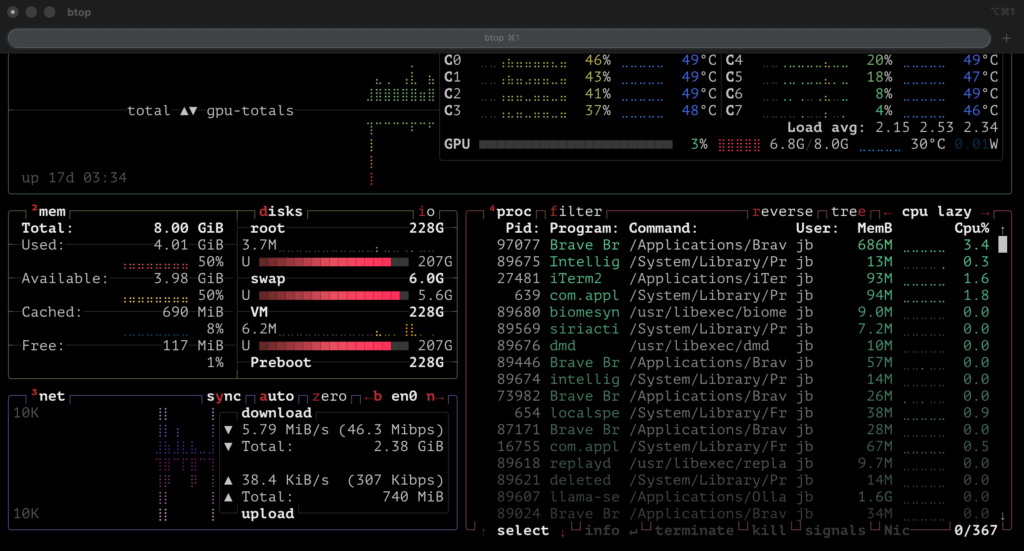The height and width of the screenshot is (551, 1024).
Task: Click the root disk usage bar
Action: pyautogui.click(x=334, y=262)
